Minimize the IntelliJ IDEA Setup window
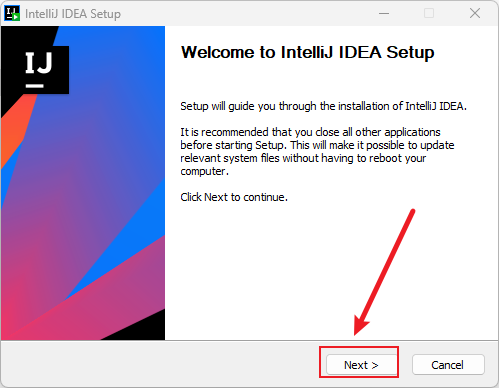 coord(384,13)
